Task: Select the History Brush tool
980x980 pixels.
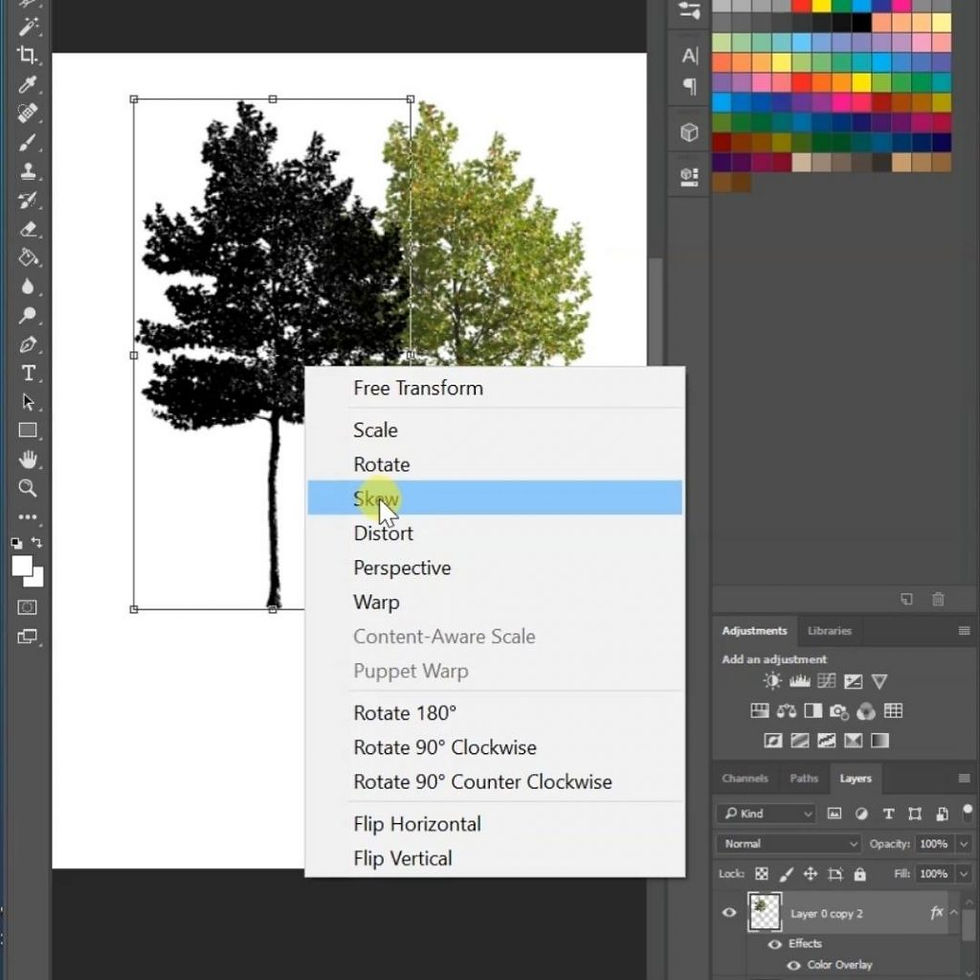Action: (28, 200)
